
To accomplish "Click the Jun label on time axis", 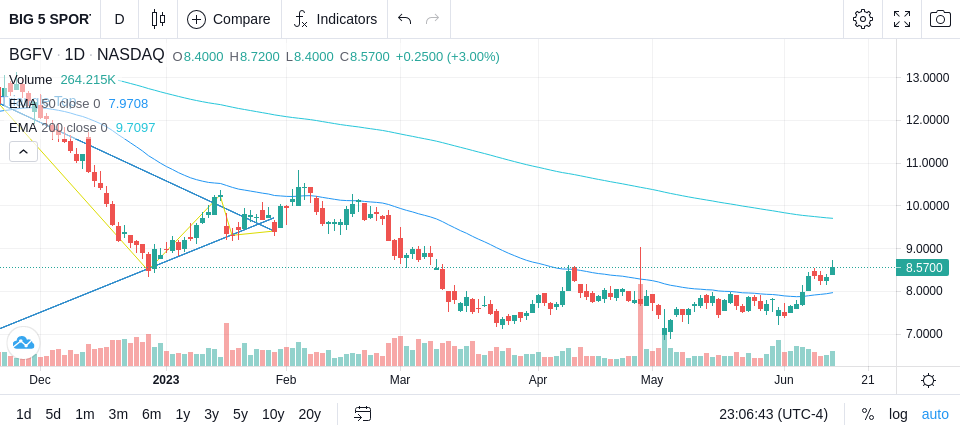I will 784,380.
